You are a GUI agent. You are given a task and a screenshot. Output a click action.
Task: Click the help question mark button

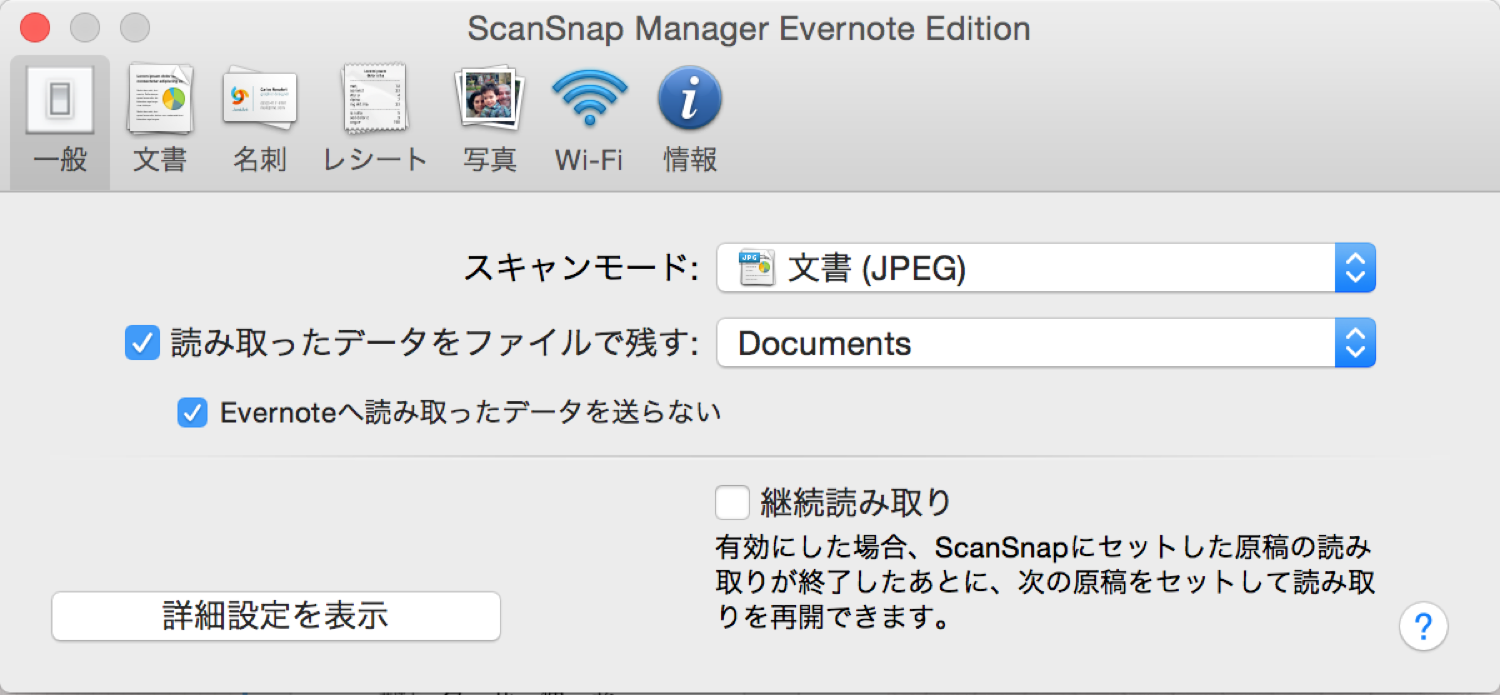click(1423, 627)
